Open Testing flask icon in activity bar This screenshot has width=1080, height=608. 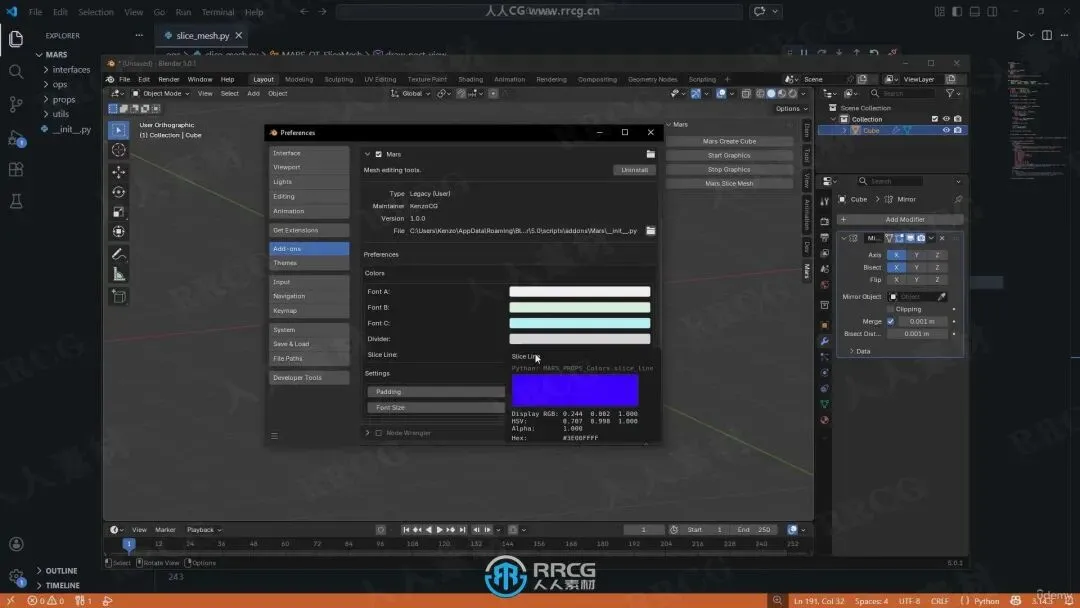[x=16, y=201]
